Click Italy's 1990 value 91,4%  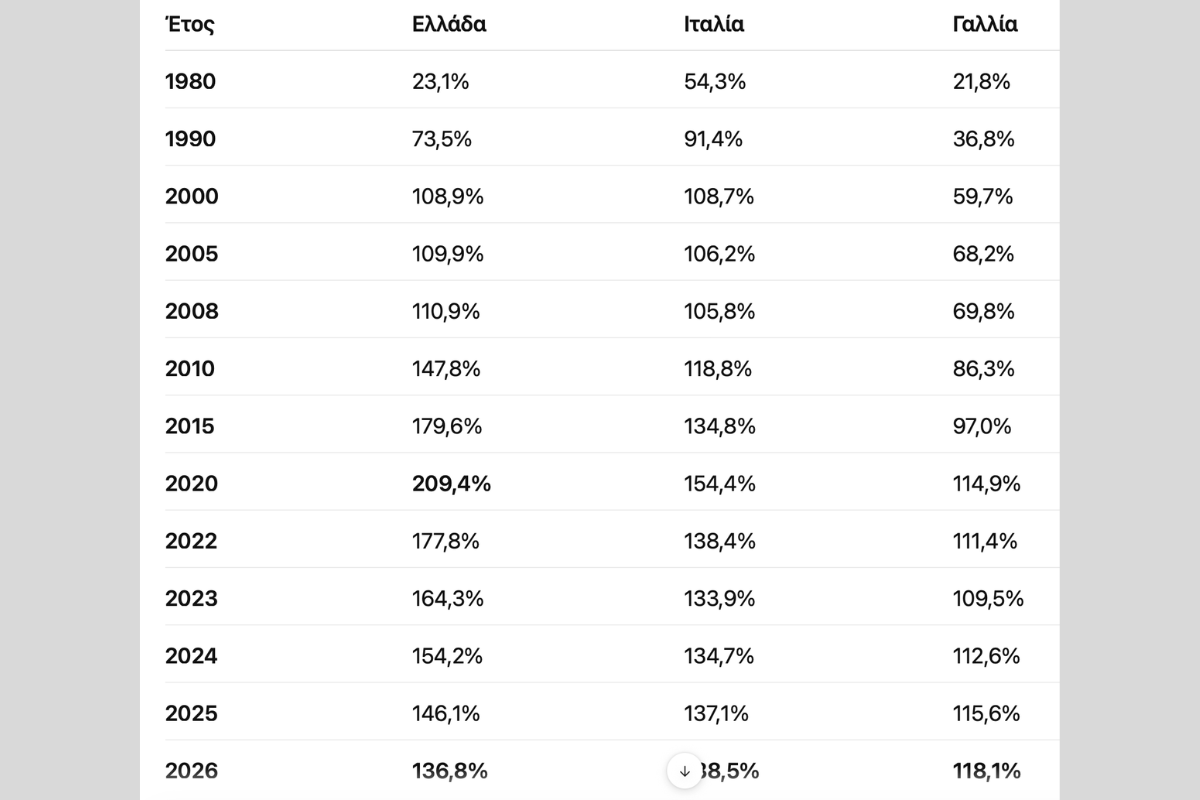pyautogui.click(x=713, y=139)
